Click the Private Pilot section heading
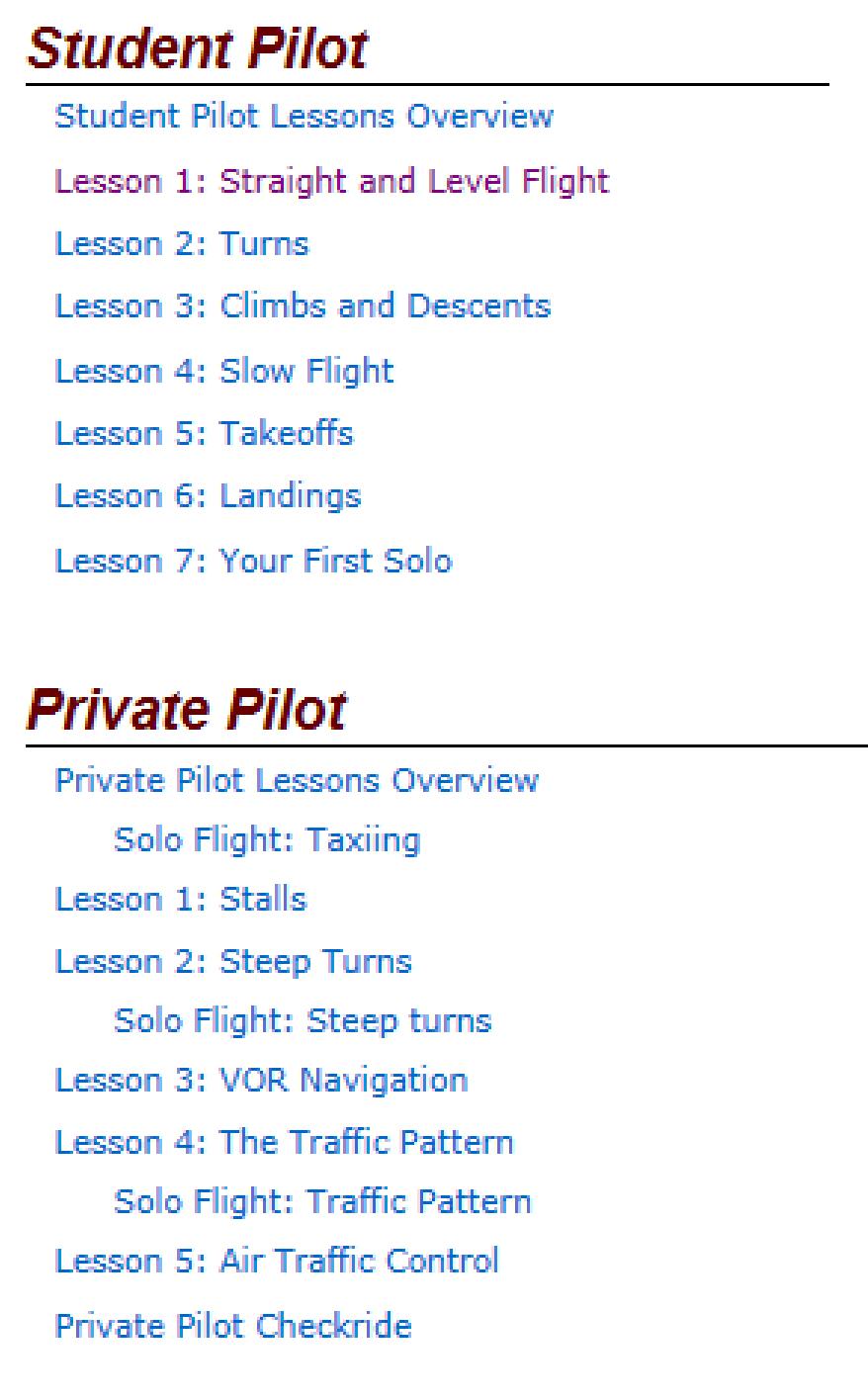The image size is (868, 1399). point(187,709)
